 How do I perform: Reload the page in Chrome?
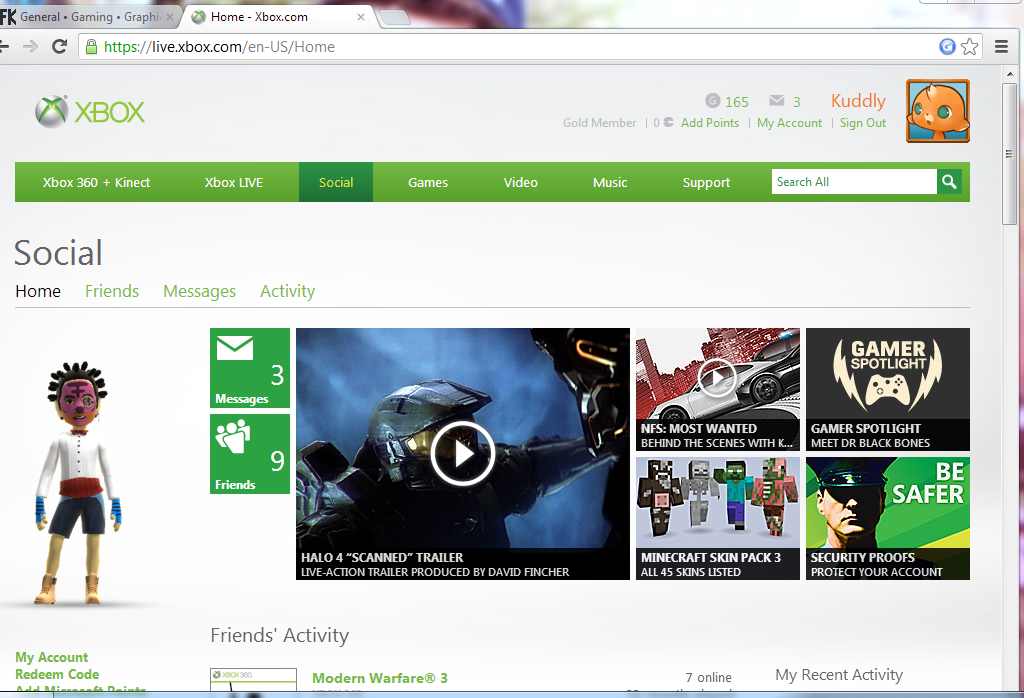click(x=59, y=46)
